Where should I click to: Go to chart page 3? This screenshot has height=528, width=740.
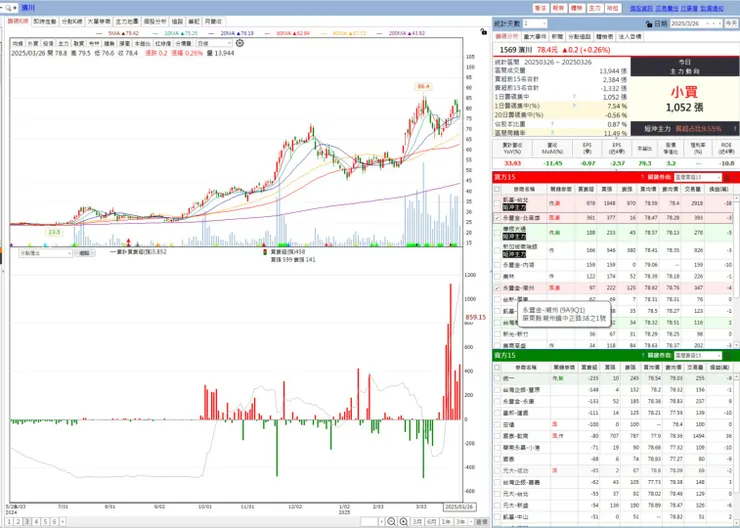coord(27,521)
